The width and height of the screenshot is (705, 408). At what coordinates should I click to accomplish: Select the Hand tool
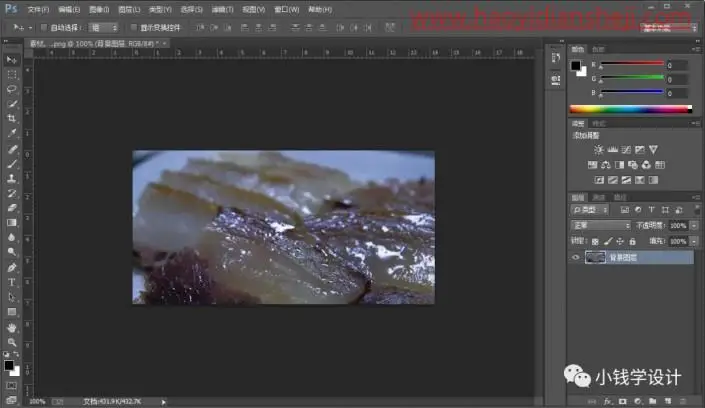[12, 327]
